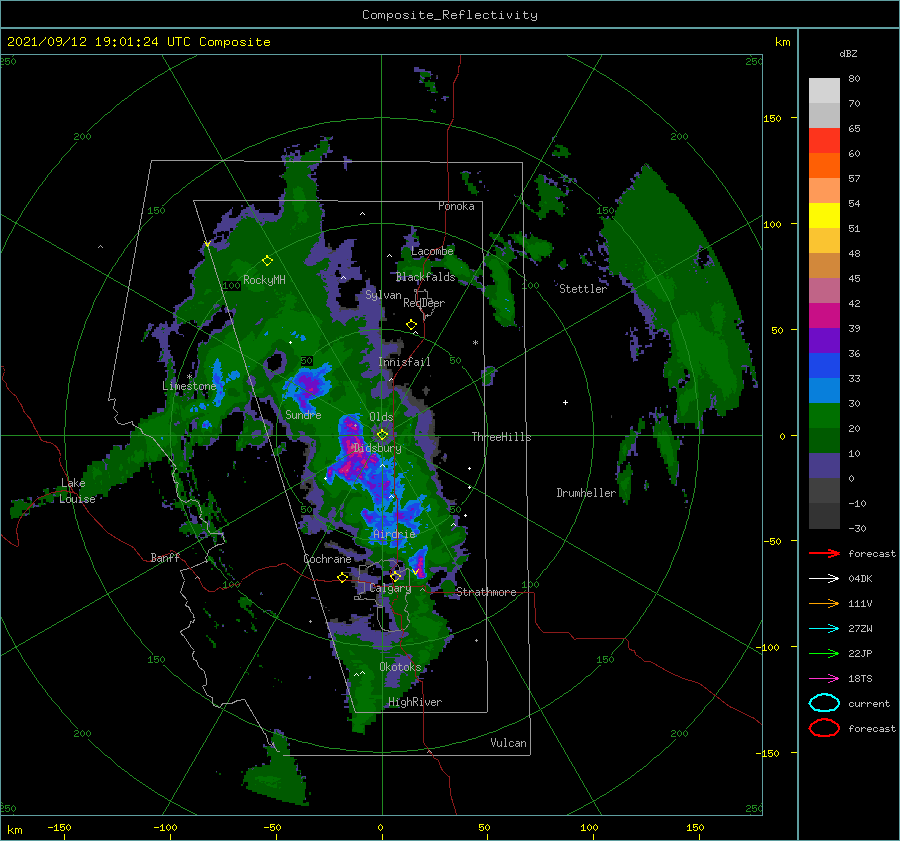Click the 04DK legend label
The width and height of the screenshot is (900, 841).
860,579
